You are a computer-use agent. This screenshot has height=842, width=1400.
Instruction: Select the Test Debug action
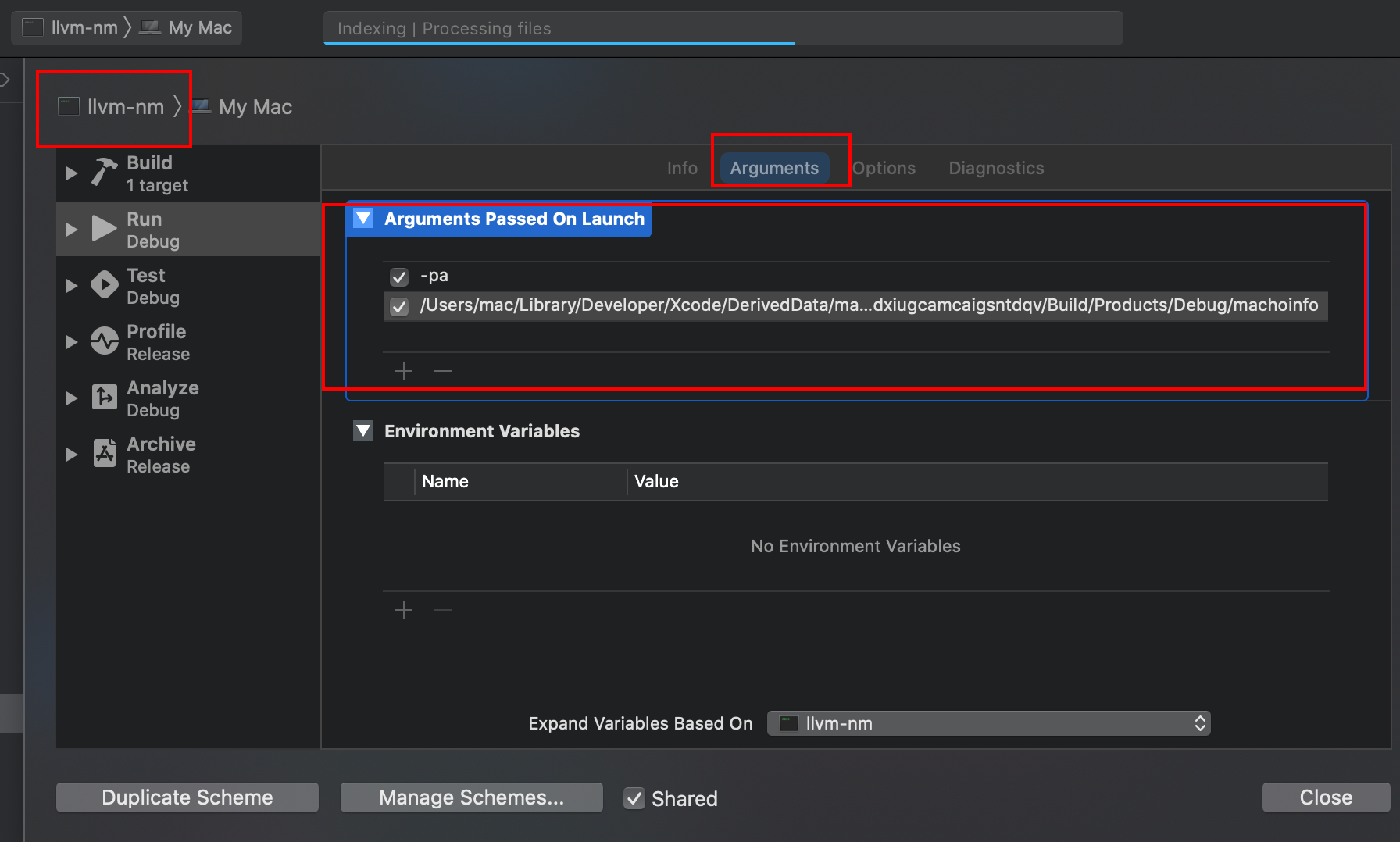pyautogui.click(x=188, y=286)
